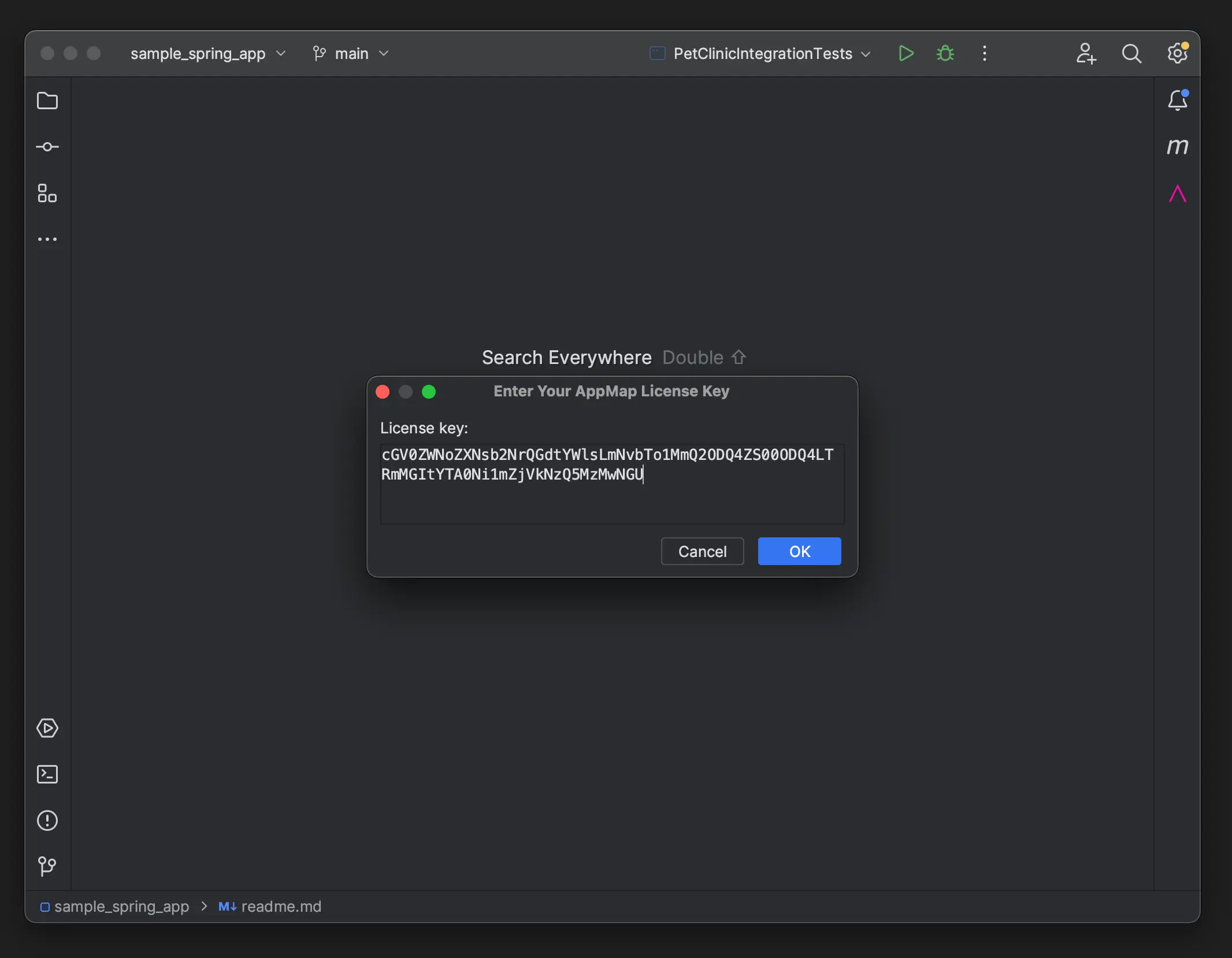
Task: Show more tool windows ellipsis
Action: tap(47, 239)
